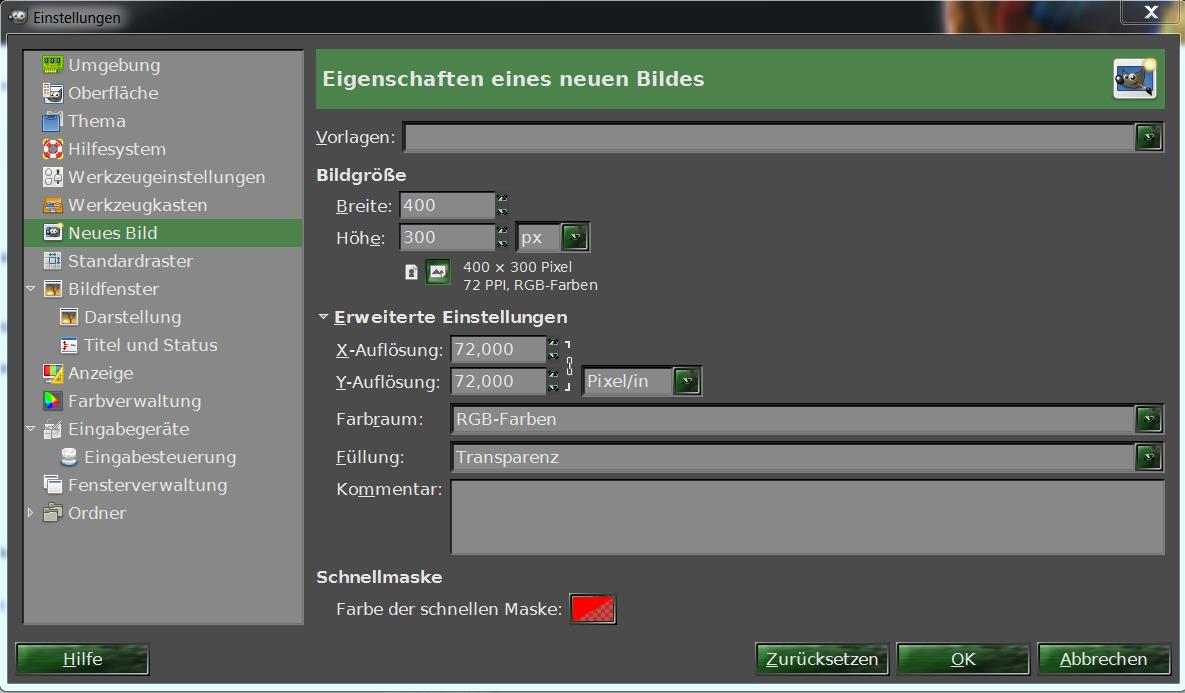Click the Eingabesteuerung icon
1185x693 pixels.
pos(69,456)
